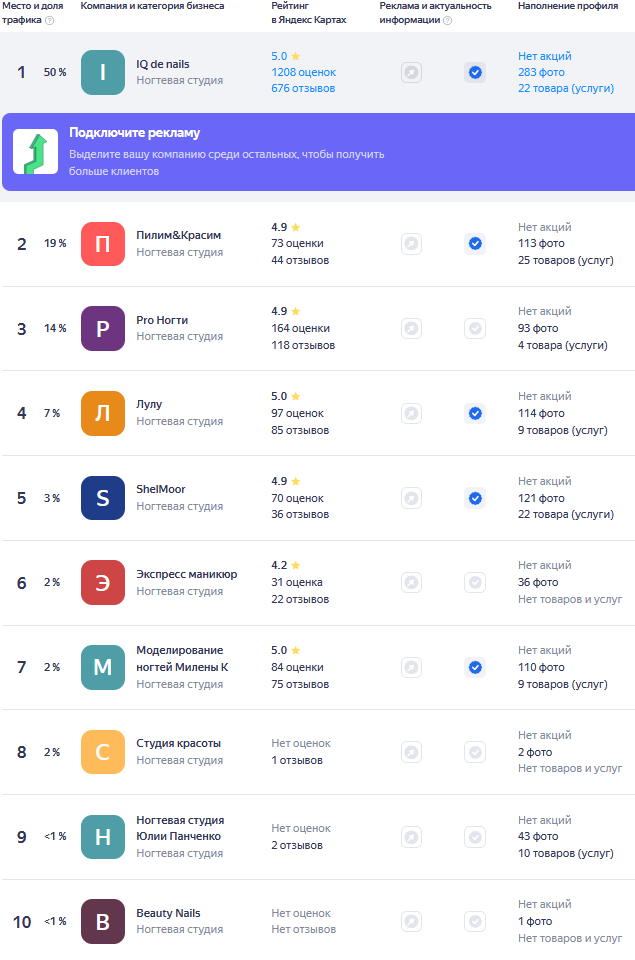Click the ShelMoor blue avatar icon
The image size is (635, 960).
click(103, 498)
